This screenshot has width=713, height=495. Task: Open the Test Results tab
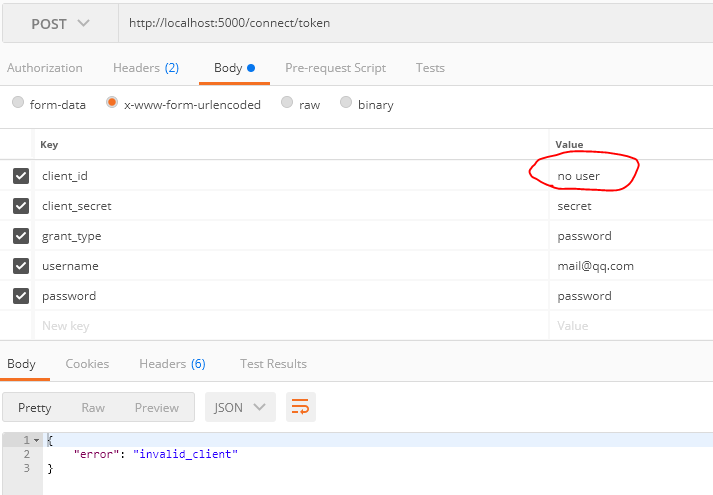coord(273,364)
